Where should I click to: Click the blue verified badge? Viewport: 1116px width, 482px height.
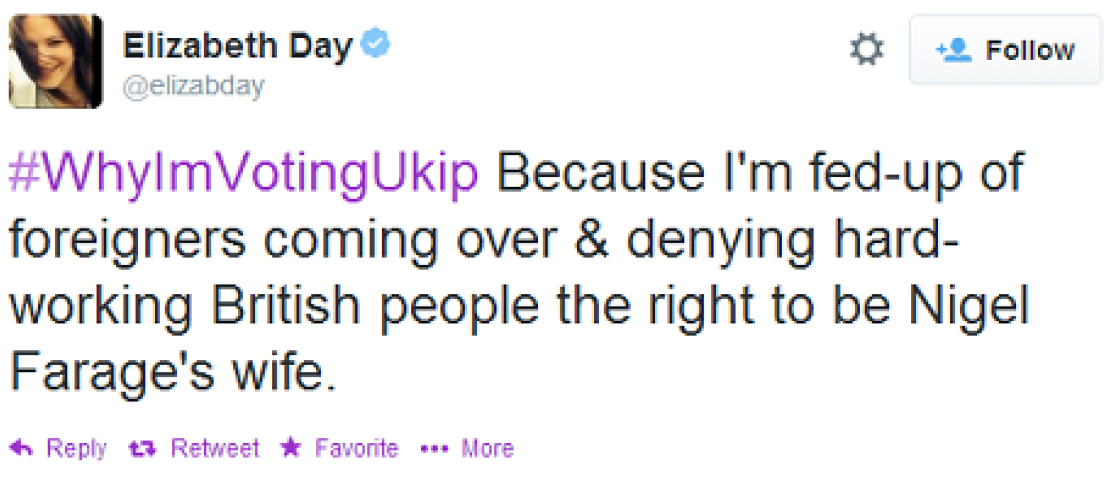pyautogui.click(x=376, y=44)
